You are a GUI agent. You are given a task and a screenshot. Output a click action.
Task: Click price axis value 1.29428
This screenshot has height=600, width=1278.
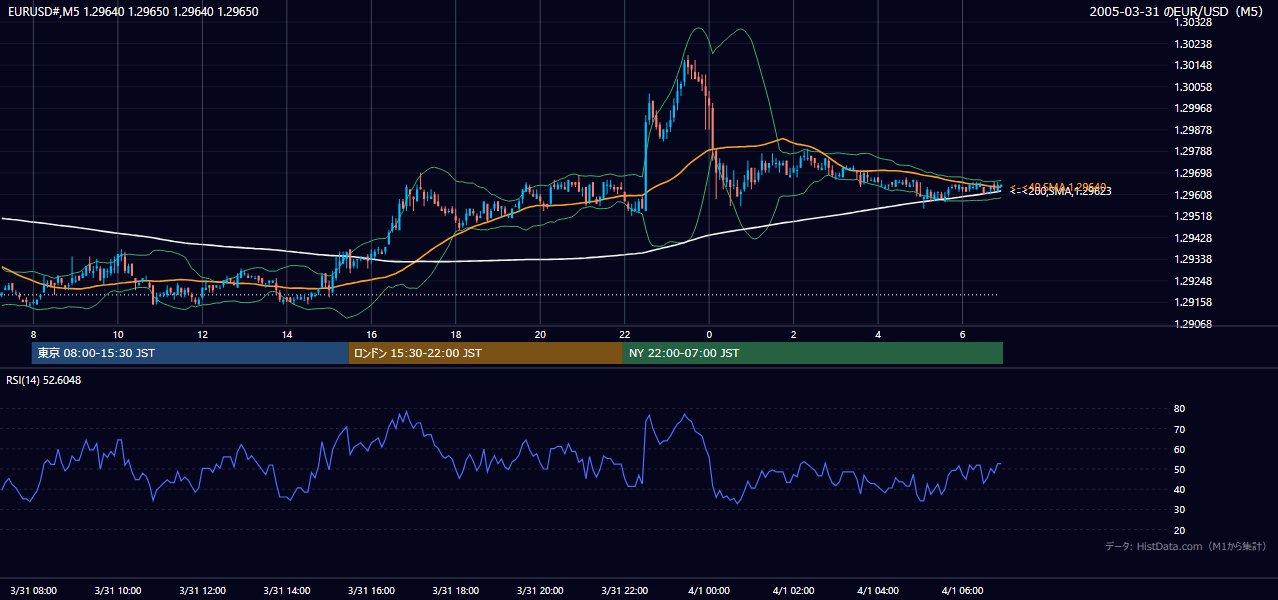(x=1195, y=238)
